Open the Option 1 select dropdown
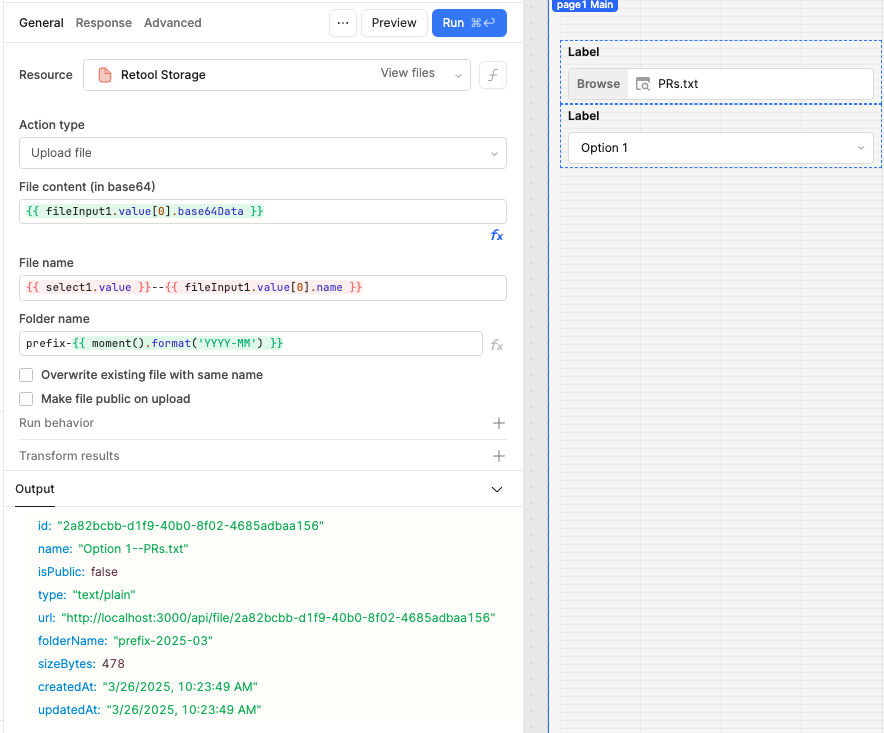This screenshot has height=733, width=884. pyautogui.click(x=721, y=148)
